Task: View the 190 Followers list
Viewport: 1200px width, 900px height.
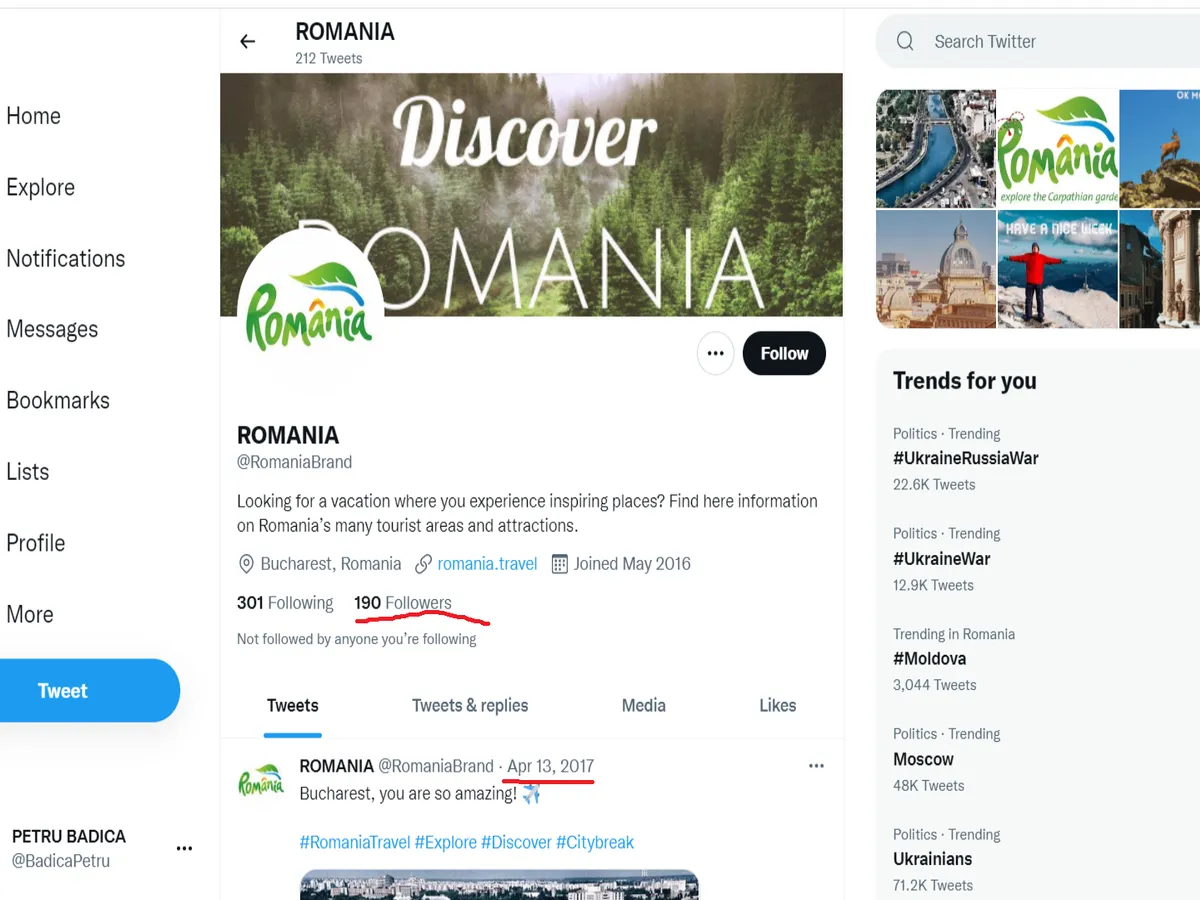Action: click(403, 603)
